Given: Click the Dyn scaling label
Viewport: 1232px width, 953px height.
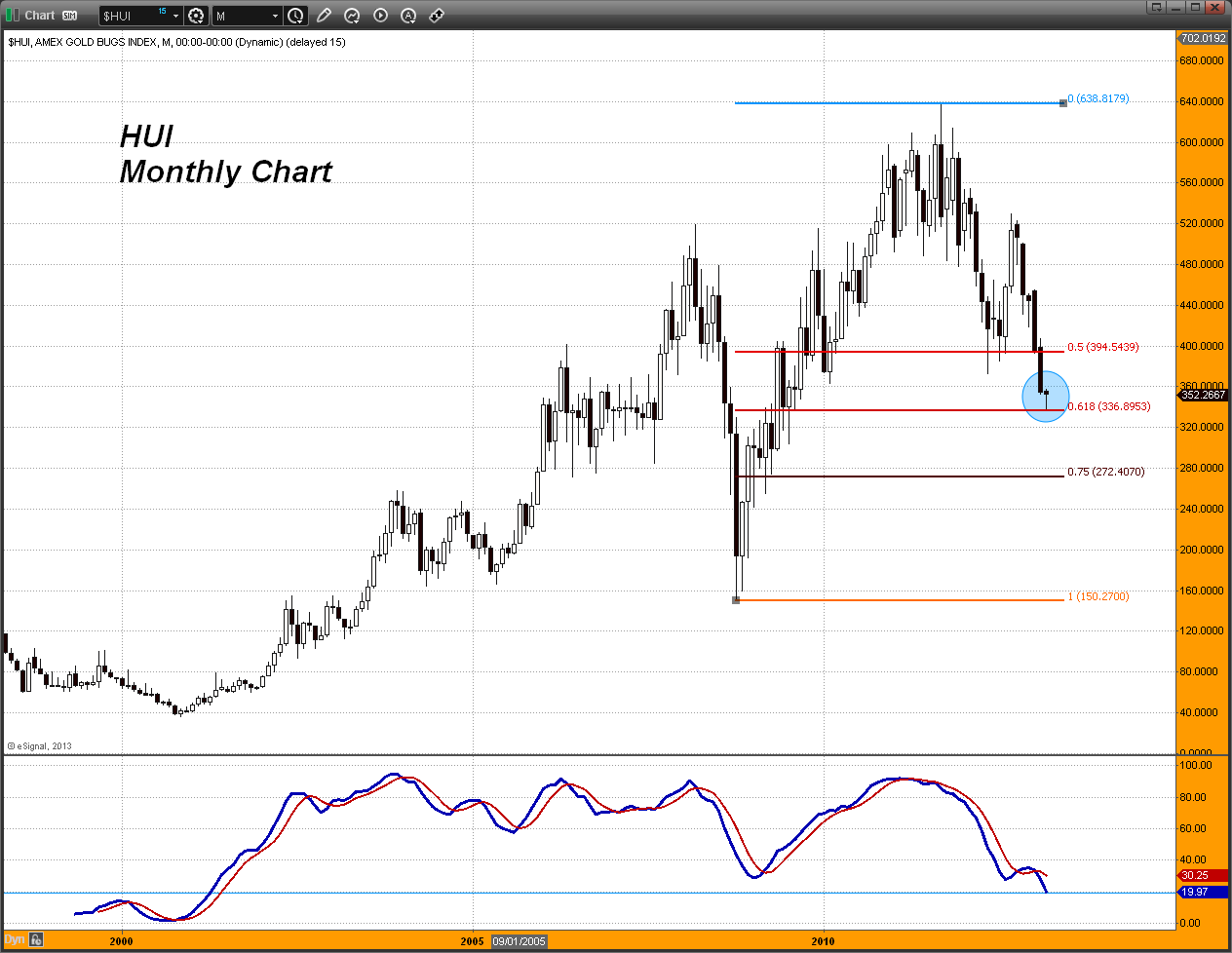Looking at the screenshot, I should (x=15, y=940).
